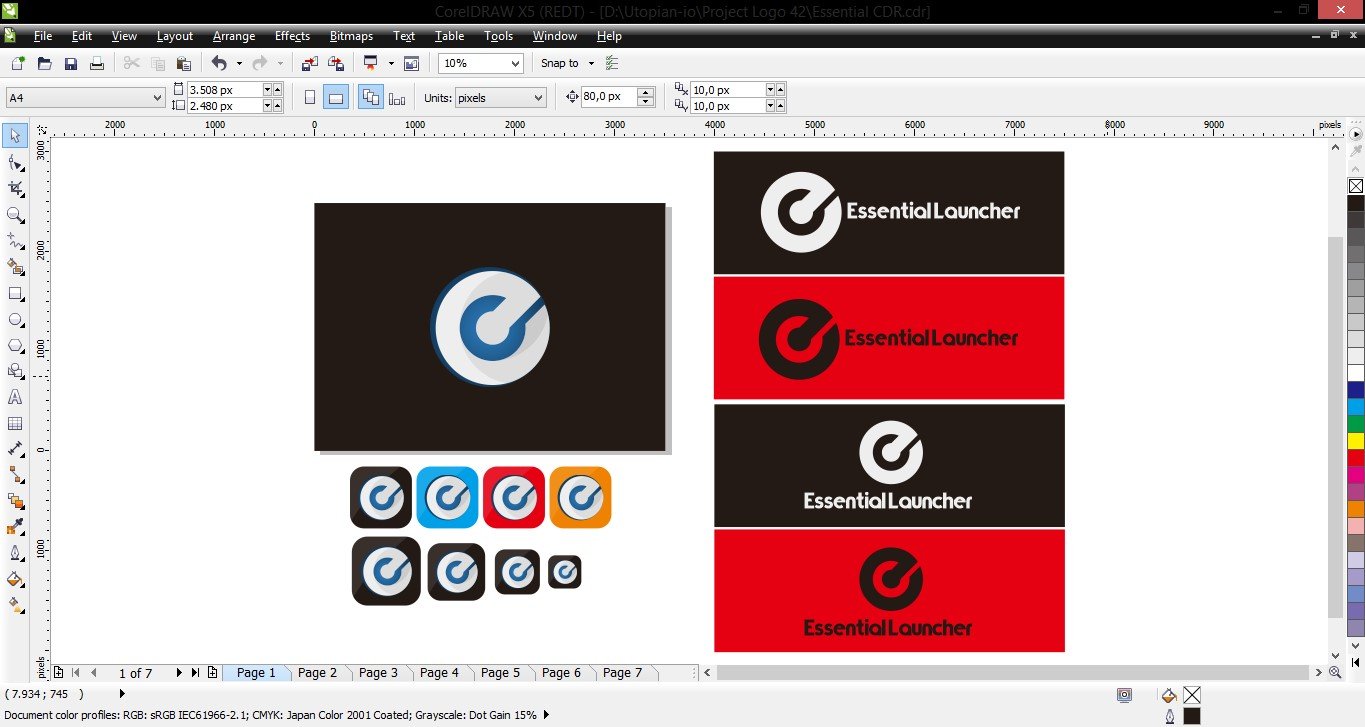Create a new document
1365x727 pixels.
(x=17, y=63)
